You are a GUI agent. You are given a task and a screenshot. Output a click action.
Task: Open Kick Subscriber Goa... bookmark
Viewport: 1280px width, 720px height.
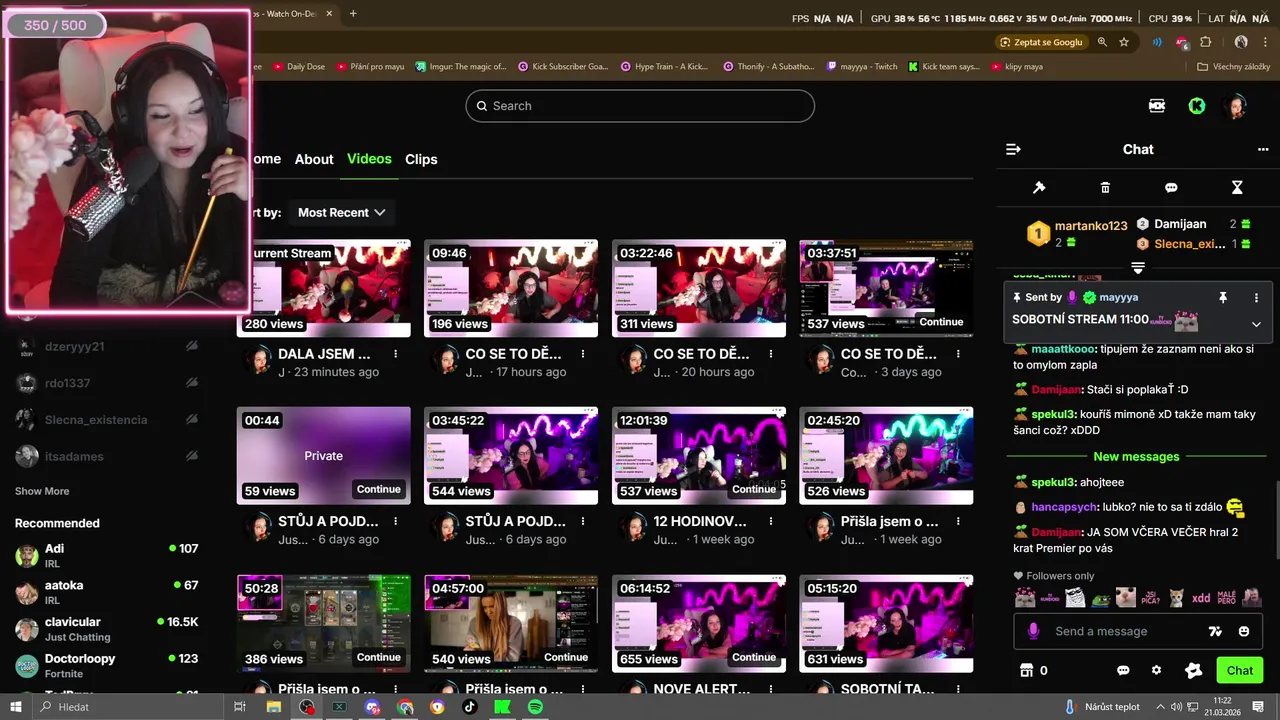[x=563, y=67]
